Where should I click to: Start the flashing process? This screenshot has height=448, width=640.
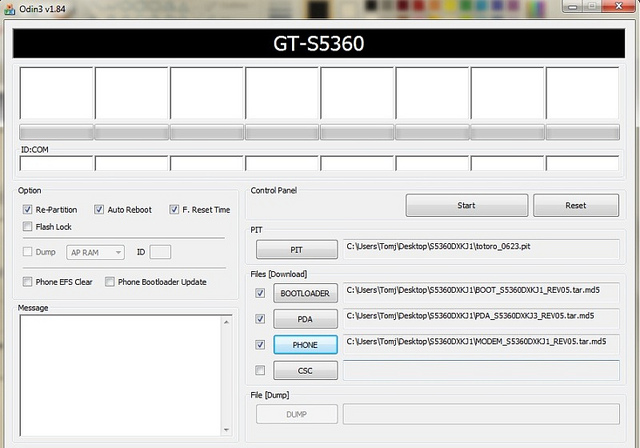click(467, 205)
